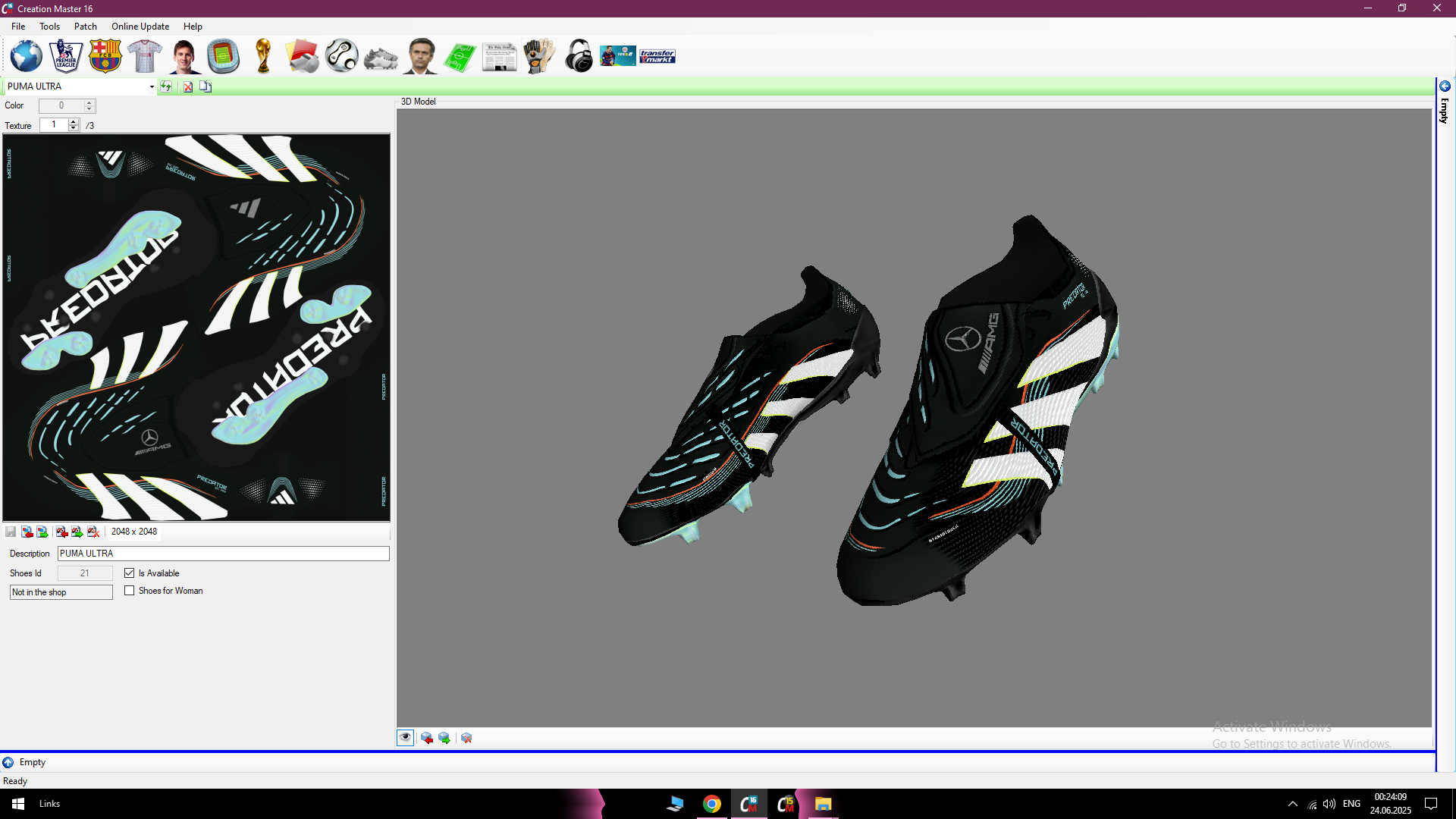Click the 3D Model label
This screenshot has height=819, width=1456.
[419, 102]
